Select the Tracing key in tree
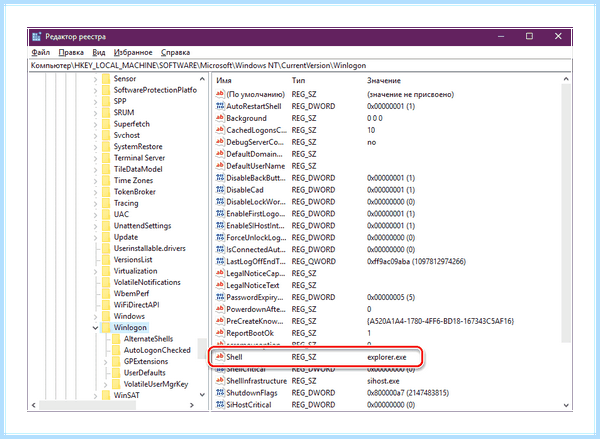Viewport: 600px width, 439px height. pyautogui.click(x=126, y=203)
